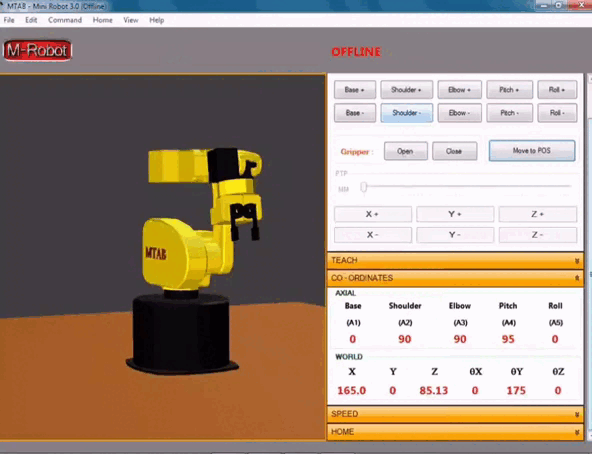Image resolution: width=592 pixels, height=454 pixels.
Task: Click the Shoulder + jog button
Action: click(406, 90)
